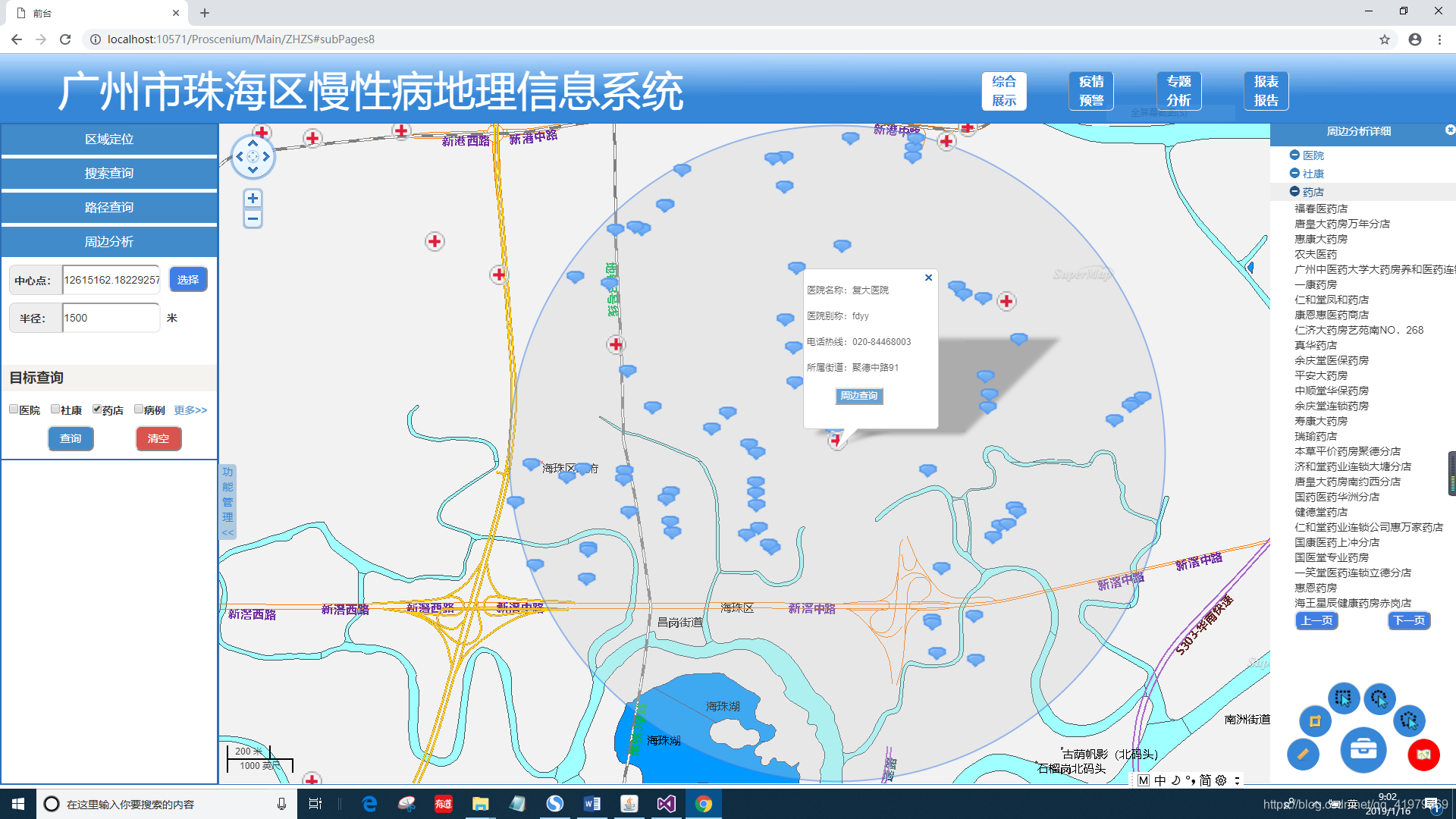Open the toolbox briefcase button
The height and width of the screenshot is (819, 1456).
1363,749
